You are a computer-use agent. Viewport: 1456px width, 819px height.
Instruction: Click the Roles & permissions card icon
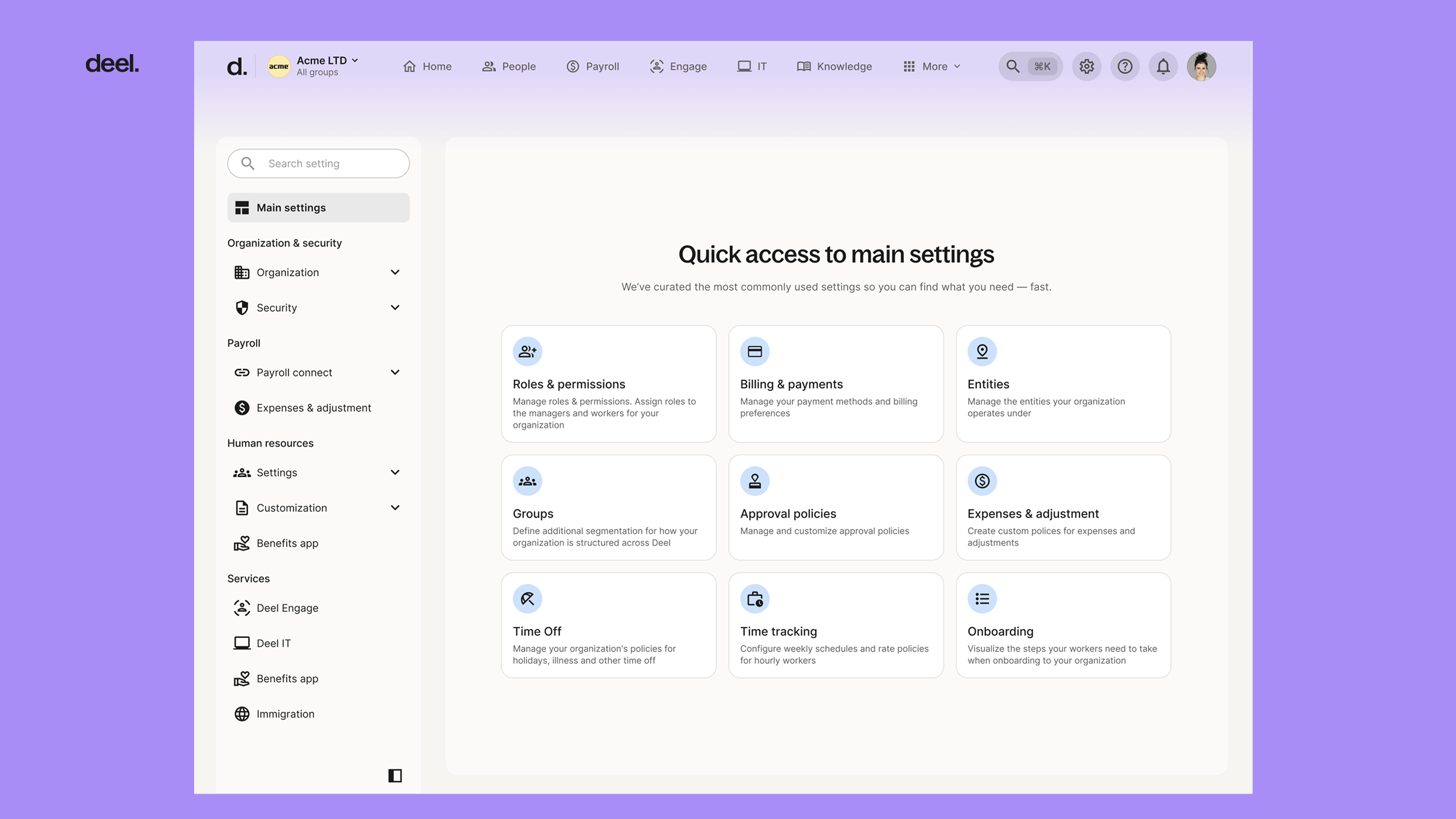coord(527,351)
